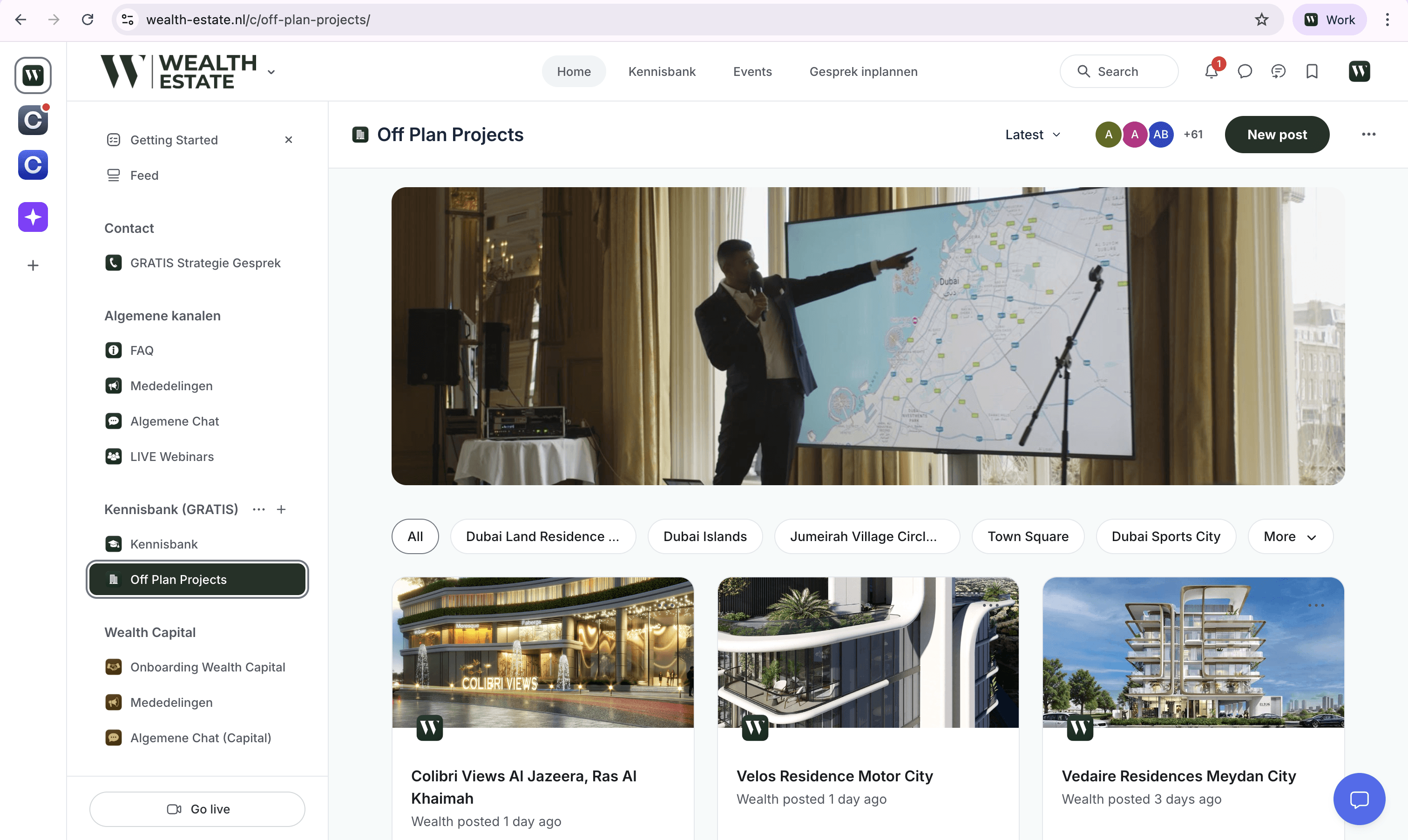Expand the Latest sort dropdown
1408x840 pixels.
(1032, 135)
